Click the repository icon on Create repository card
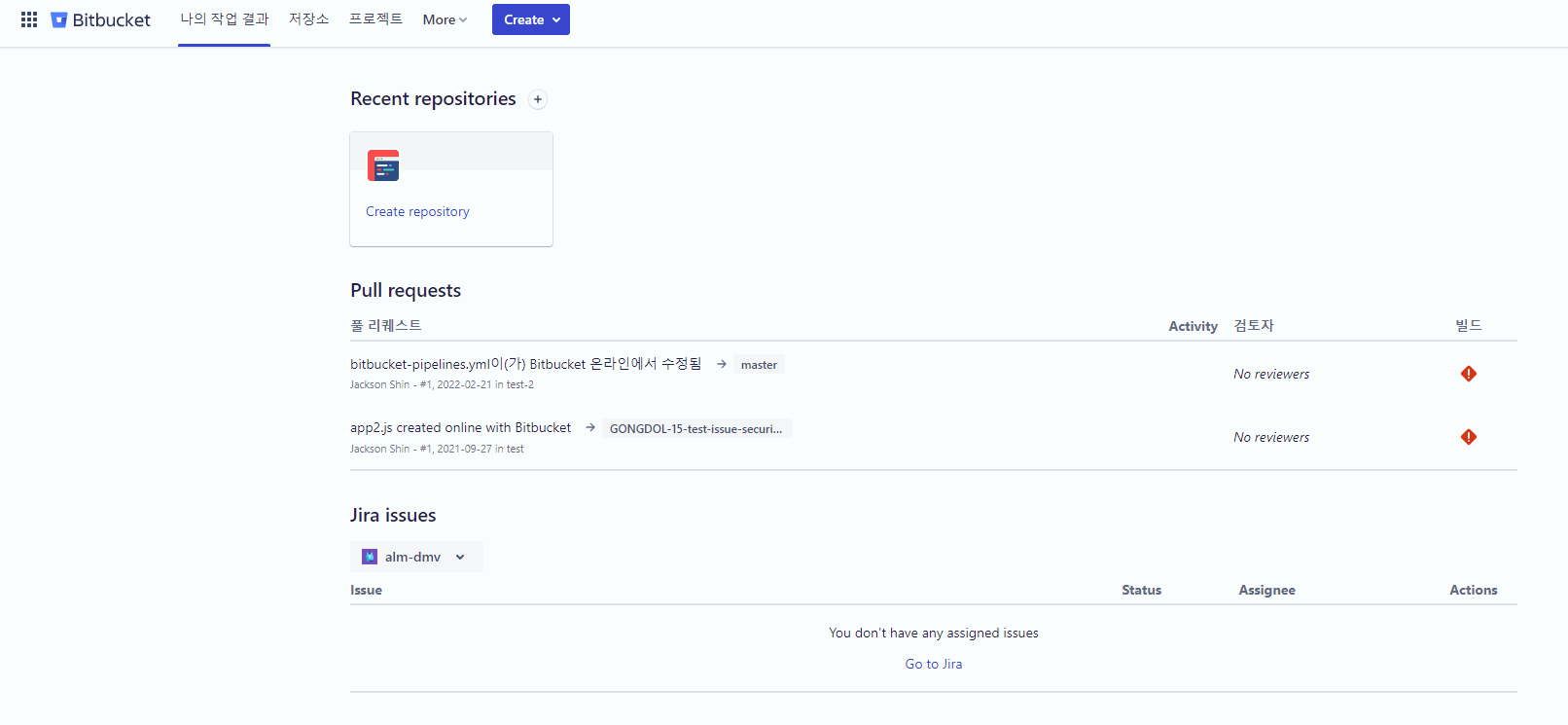The height and width of the screenshot is (725, 1568). [383, 165]
